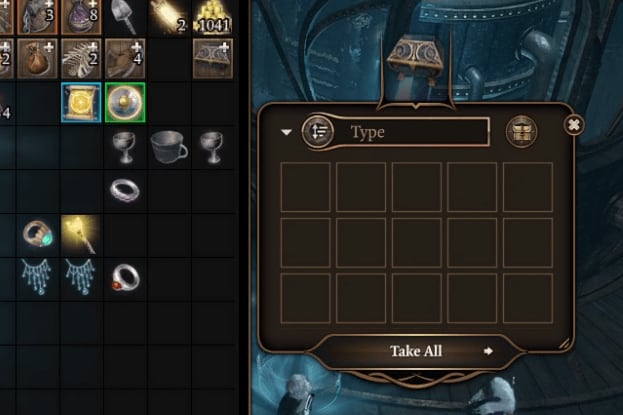
Task: Select the gold coins stack showing 1041
Action: (213, 17)
